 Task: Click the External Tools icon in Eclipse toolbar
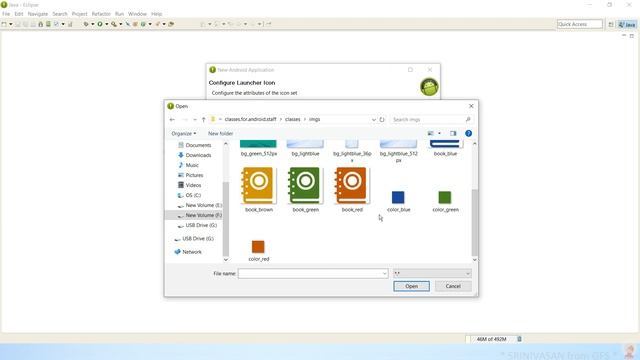[114, 24]
